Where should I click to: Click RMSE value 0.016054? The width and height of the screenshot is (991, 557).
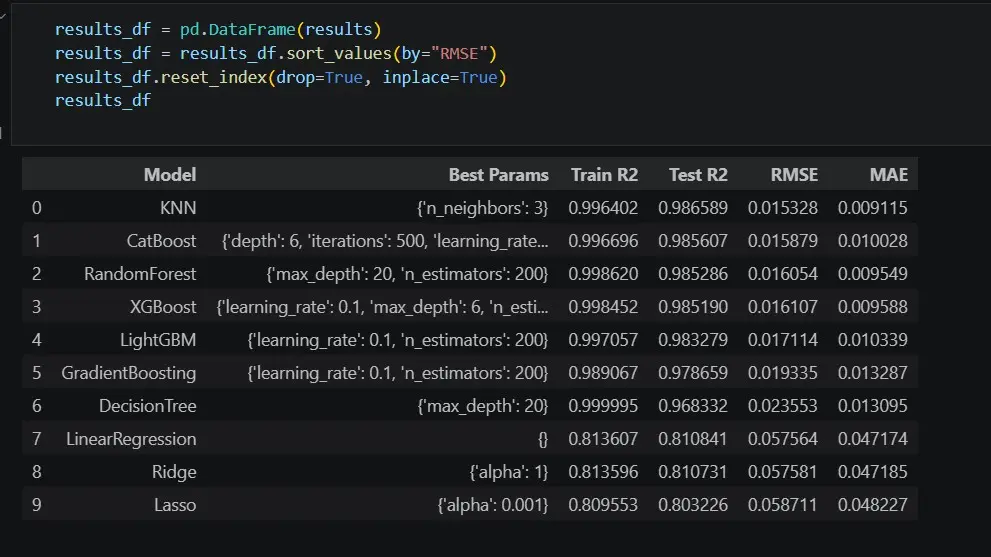click(x=782, y=274)
